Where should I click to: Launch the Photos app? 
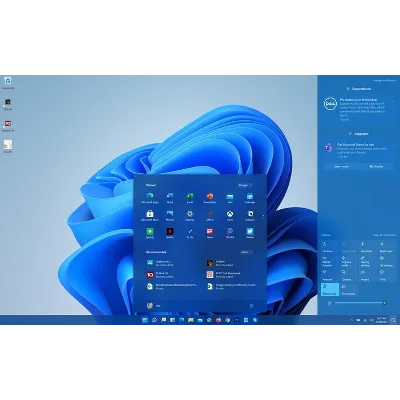point(170,216)
